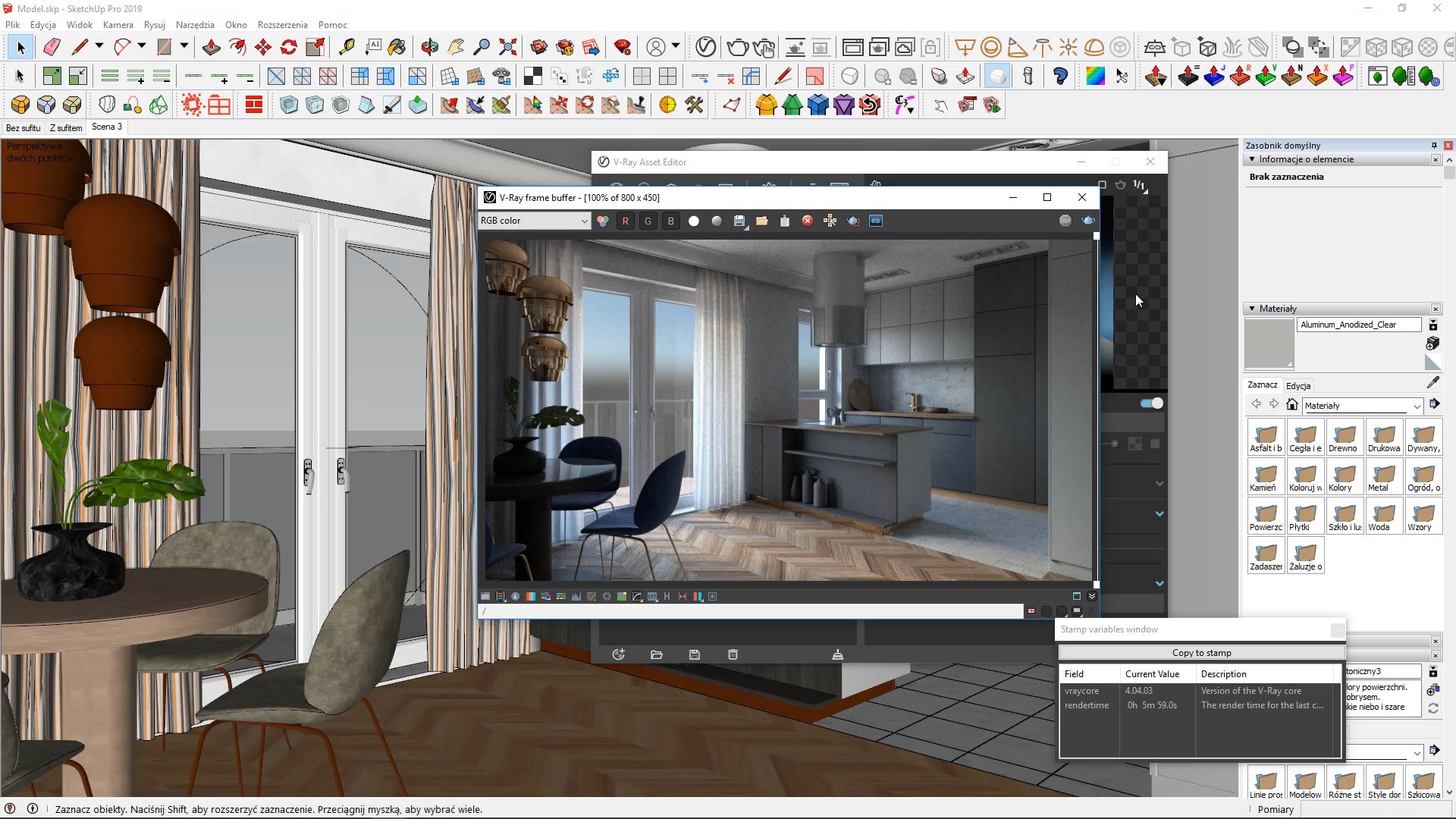
Task: Click the Kamera menu item
Action: [119, 24]
